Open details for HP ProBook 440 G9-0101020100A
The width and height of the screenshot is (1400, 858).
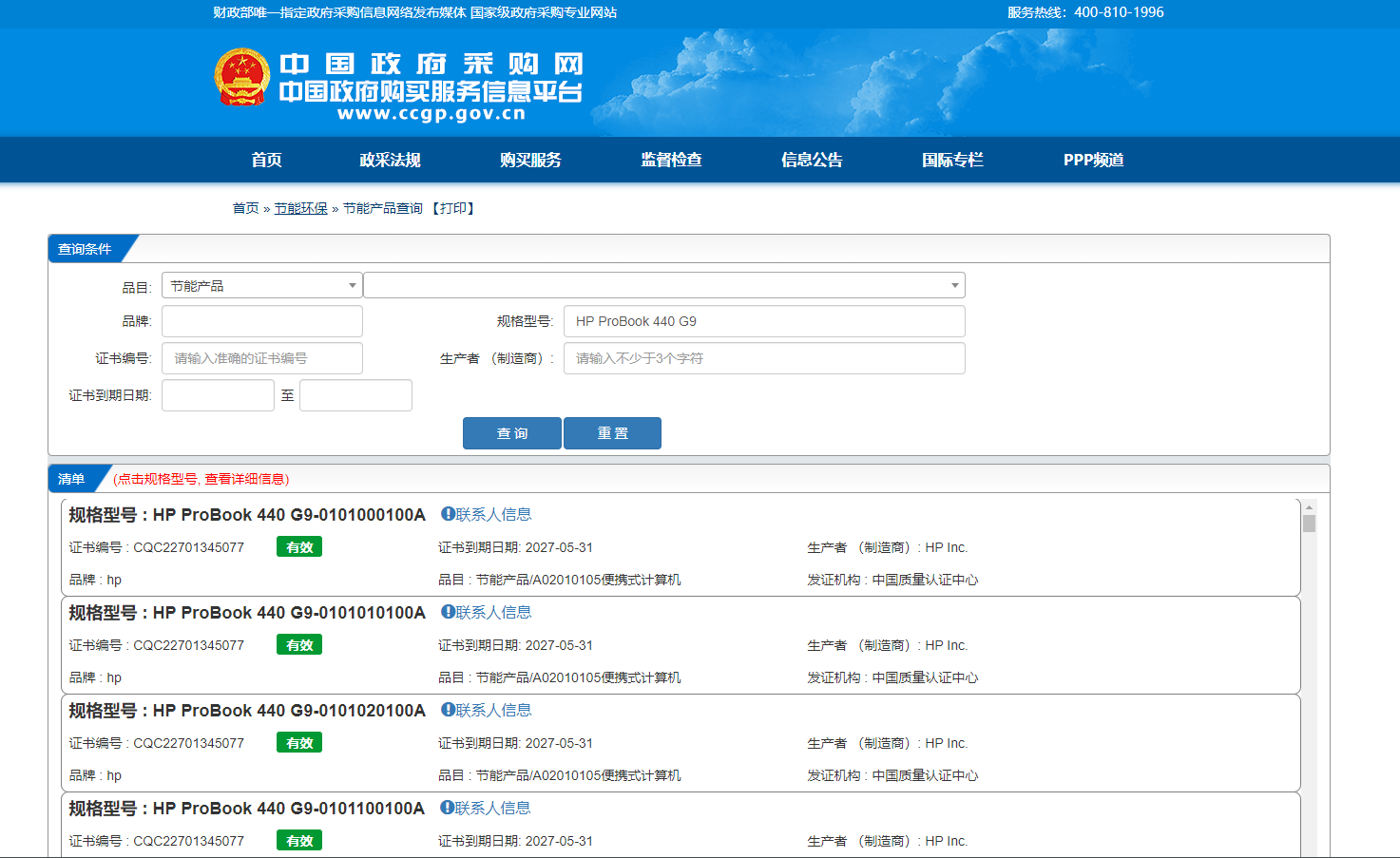tap(247, 711)
